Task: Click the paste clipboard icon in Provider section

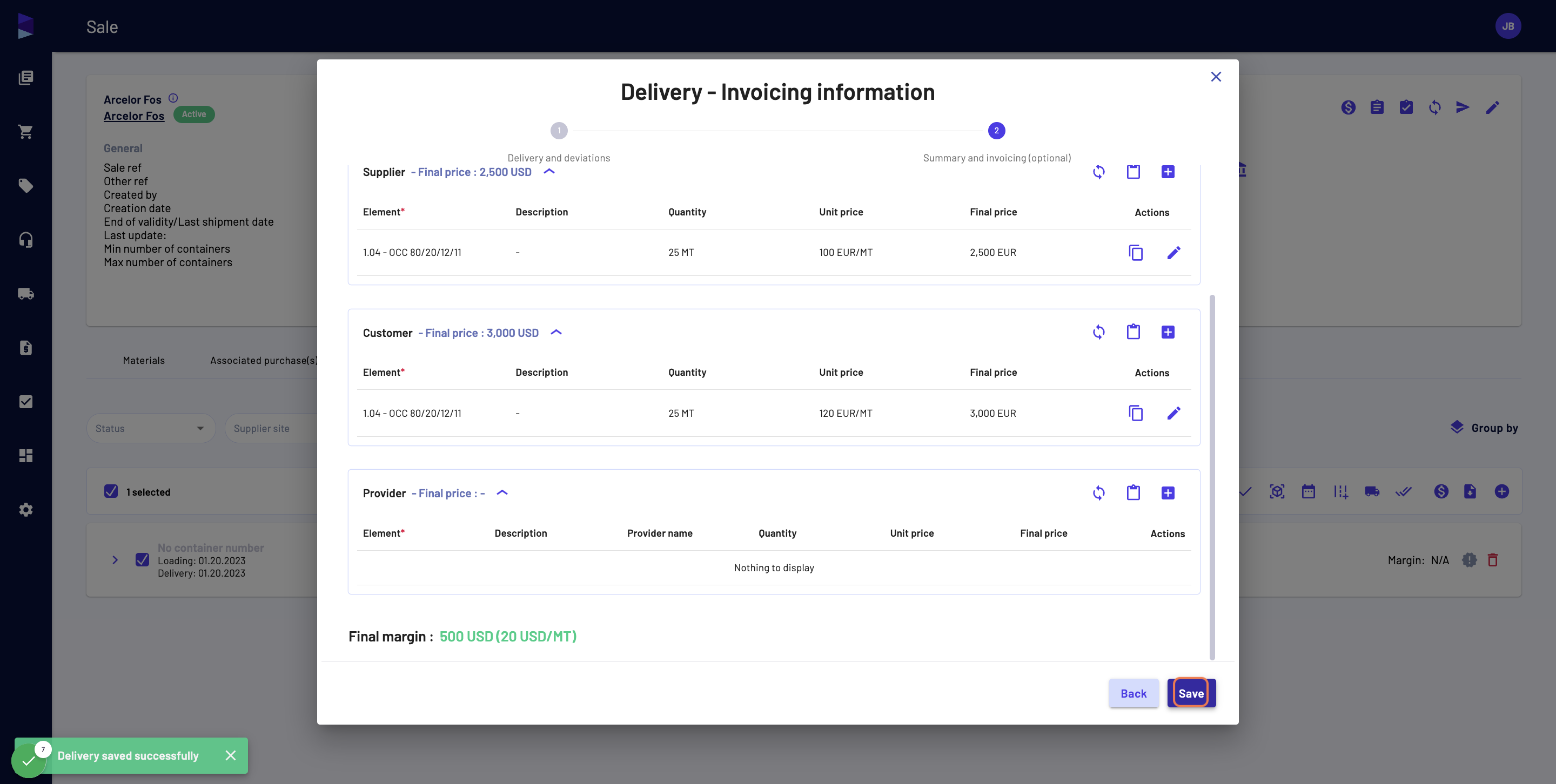Action: coord(1133,493)
